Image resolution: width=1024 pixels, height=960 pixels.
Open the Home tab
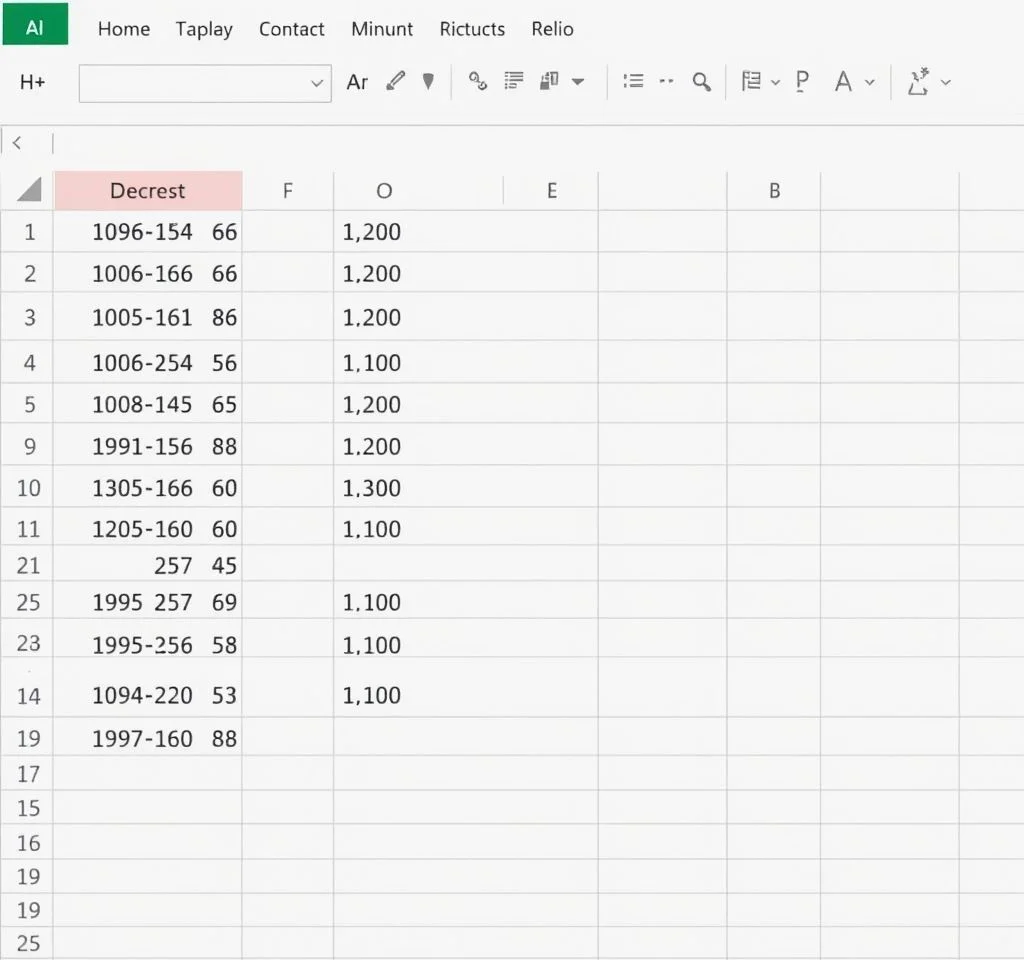coord(124,29)
